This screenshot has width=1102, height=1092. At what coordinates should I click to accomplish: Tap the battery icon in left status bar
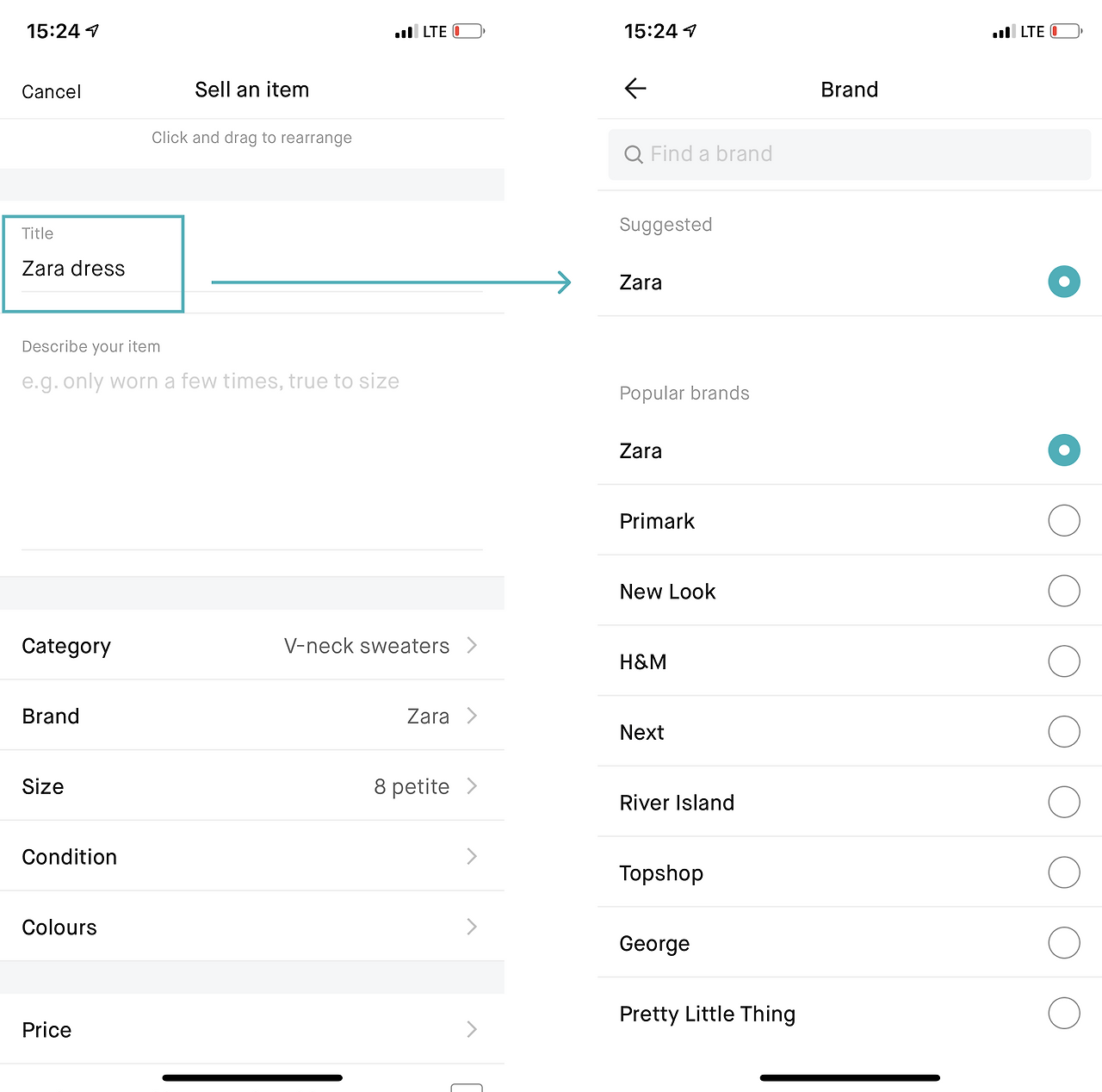pyautogui.click(x=468, y=32)
